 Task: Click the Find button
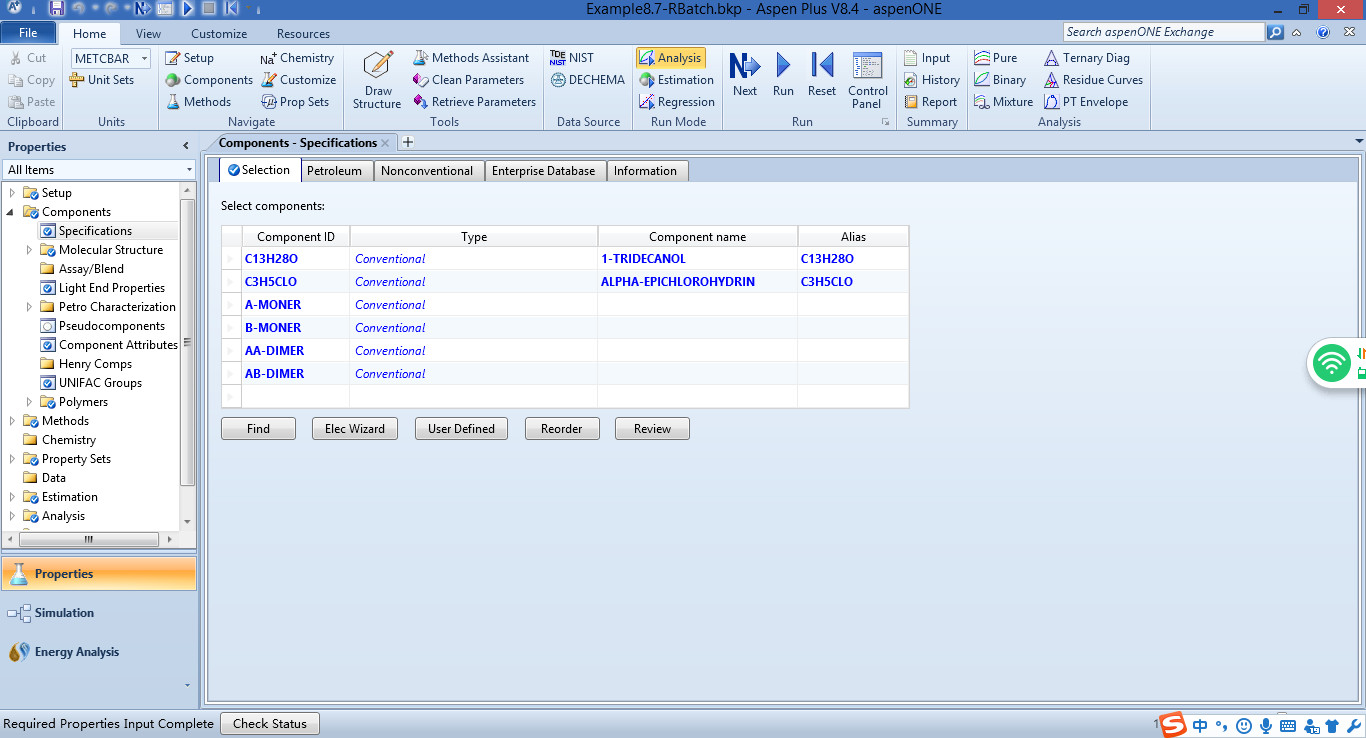click(x=258, y=429)
